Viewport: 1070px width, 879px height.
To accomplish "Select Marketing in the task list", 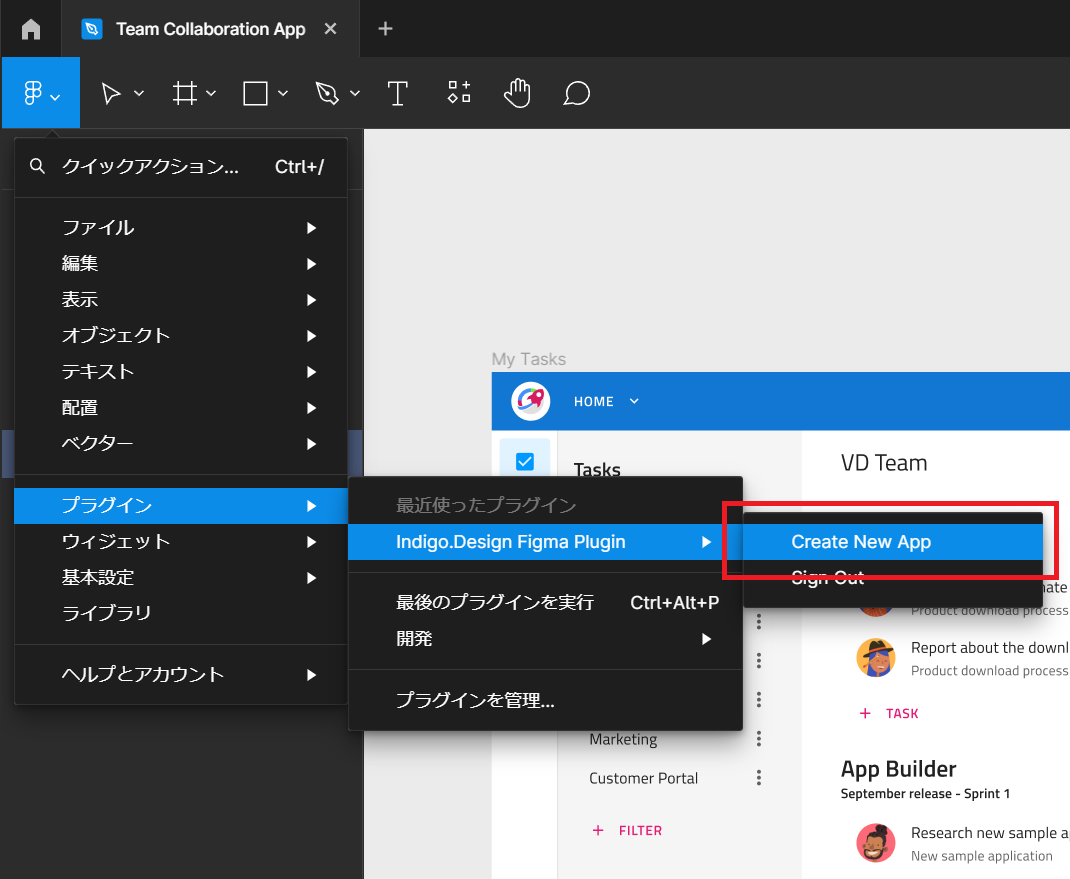I will click(x=623, y=739).
